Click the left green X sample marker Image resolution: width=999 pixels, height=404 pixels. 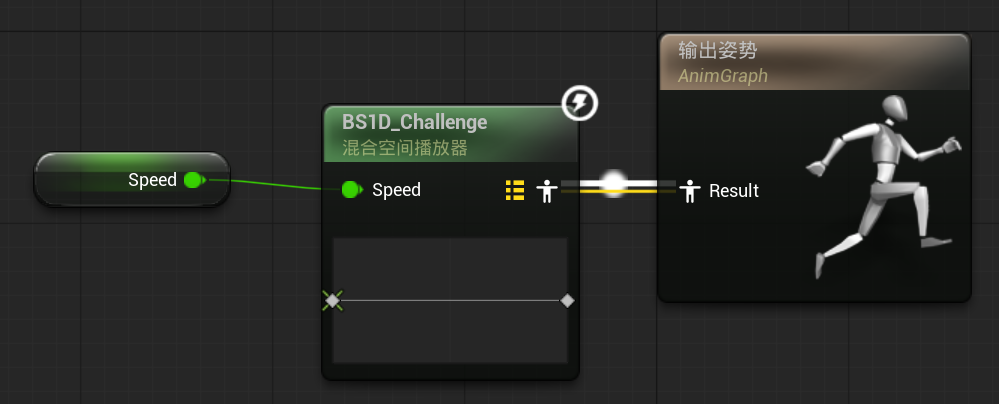tap(333, 300)
